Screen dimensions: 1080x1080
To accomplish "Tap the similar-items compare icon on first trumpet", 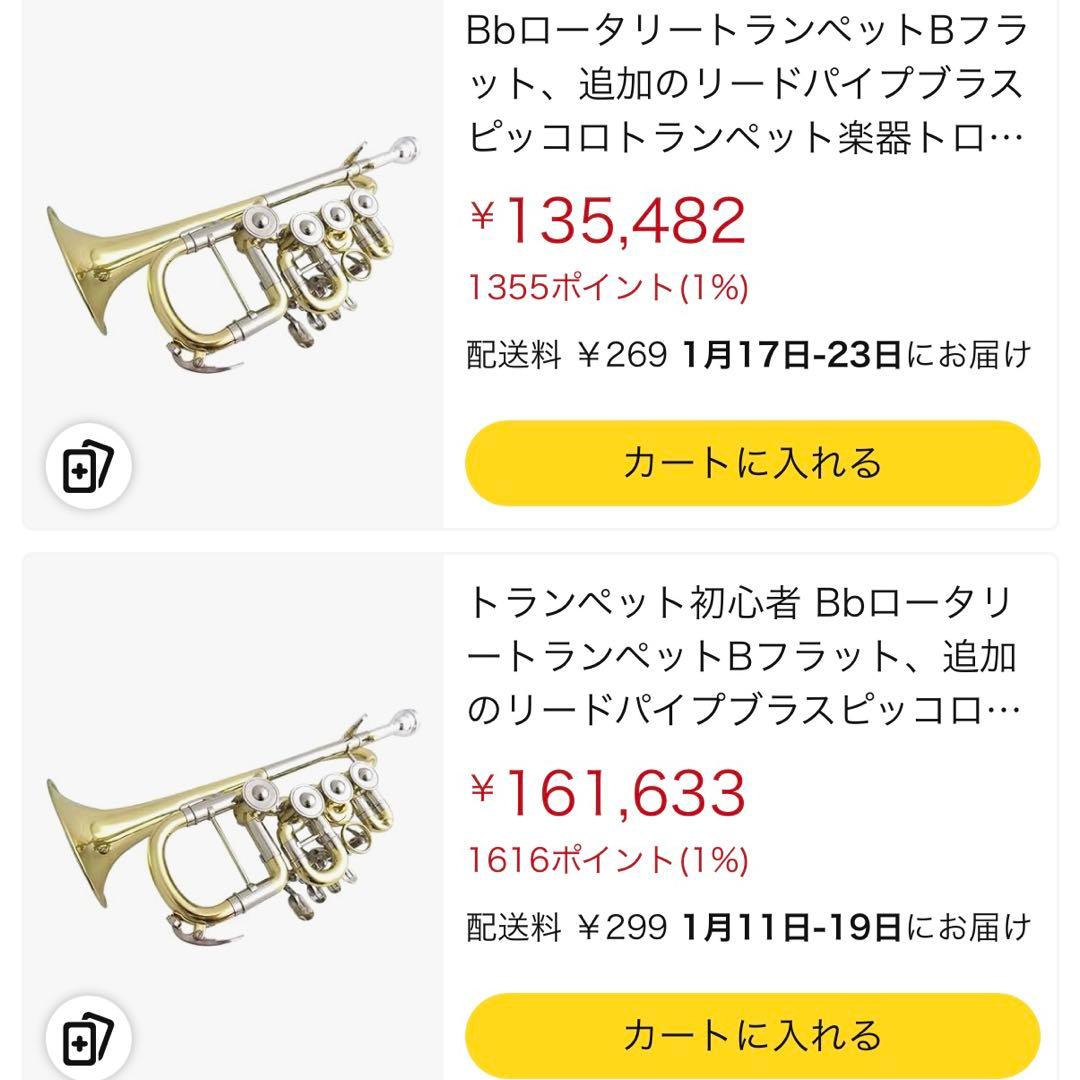I will click(90, 465).
